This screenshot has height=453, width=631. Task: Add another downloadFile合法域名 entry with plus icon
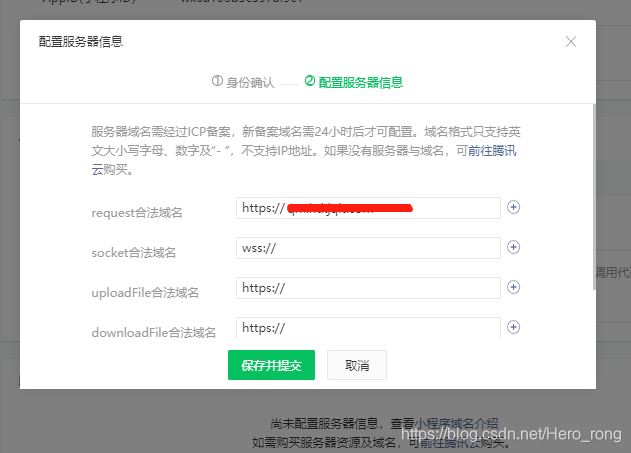click(513, 327)
